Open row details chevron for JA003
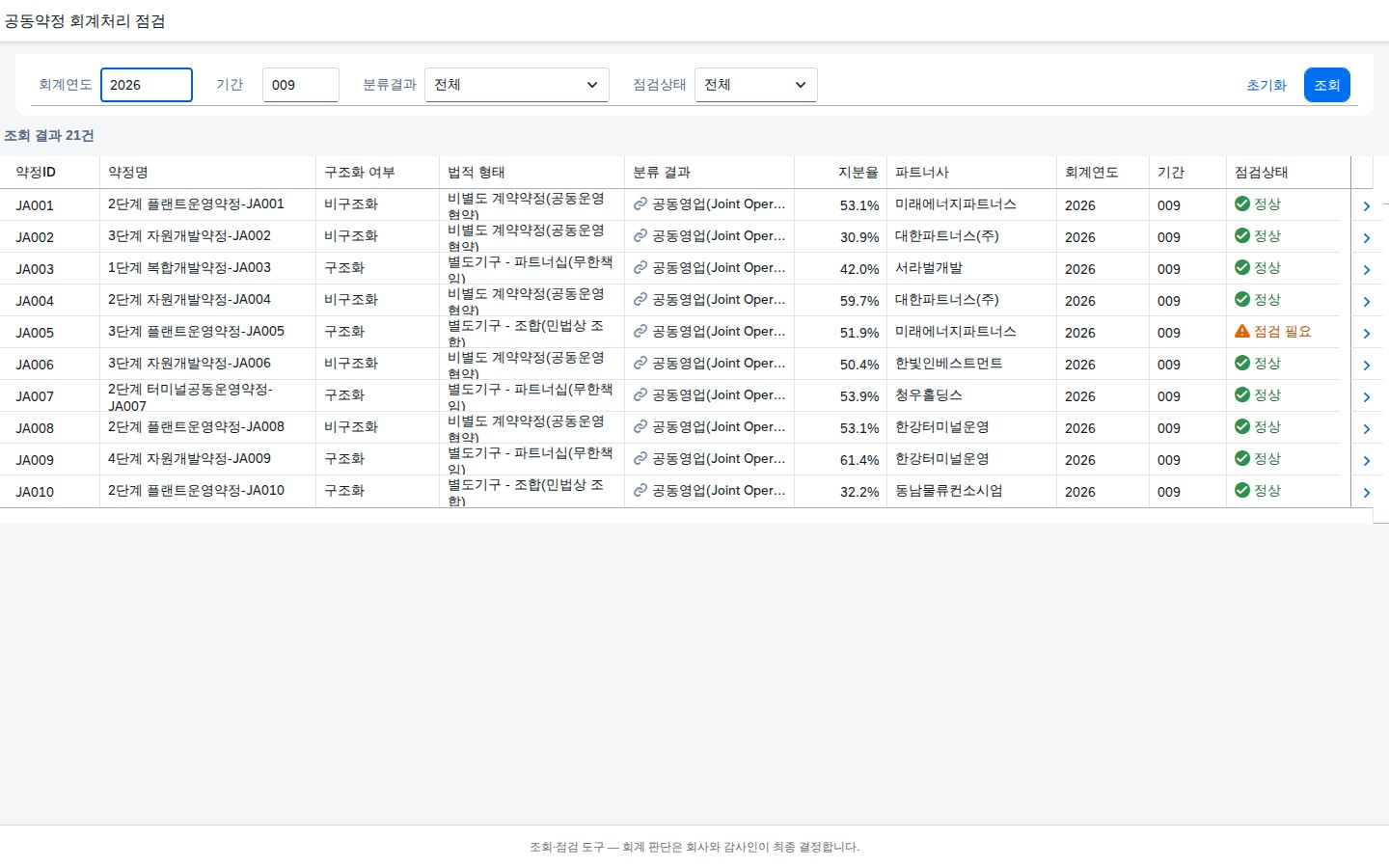Viewport: 1389px width, 868px height. click(x=1366, y=269)
